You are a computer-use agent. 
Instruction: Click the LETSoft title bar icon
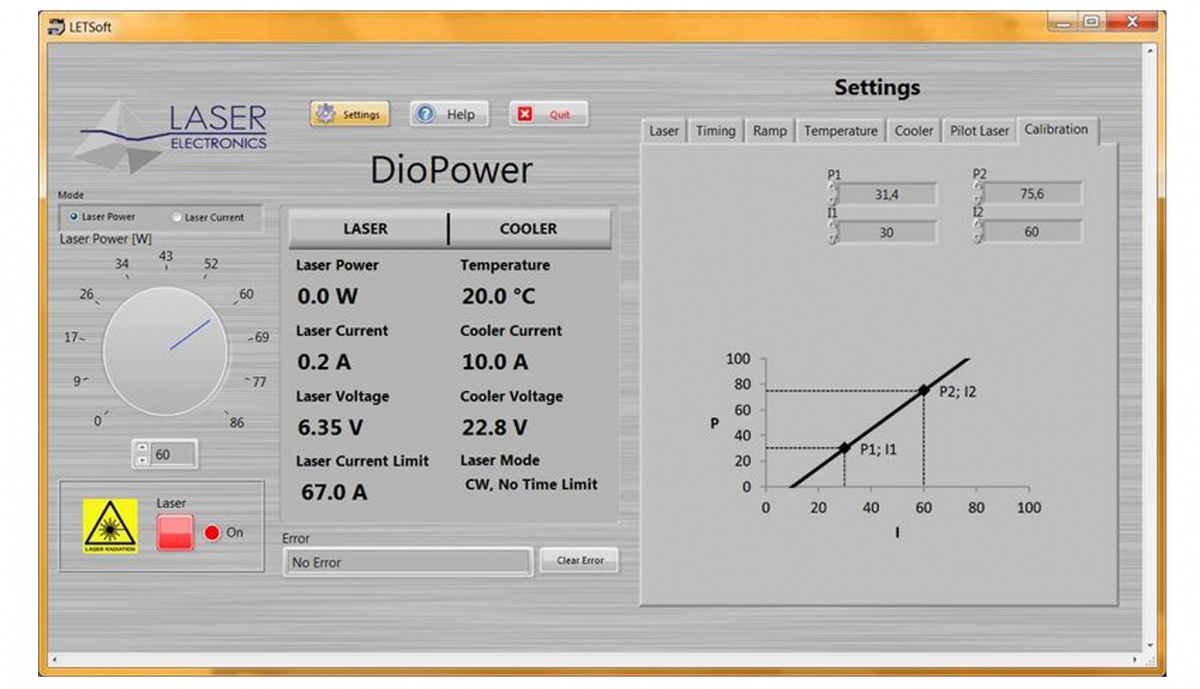[57, 27]
